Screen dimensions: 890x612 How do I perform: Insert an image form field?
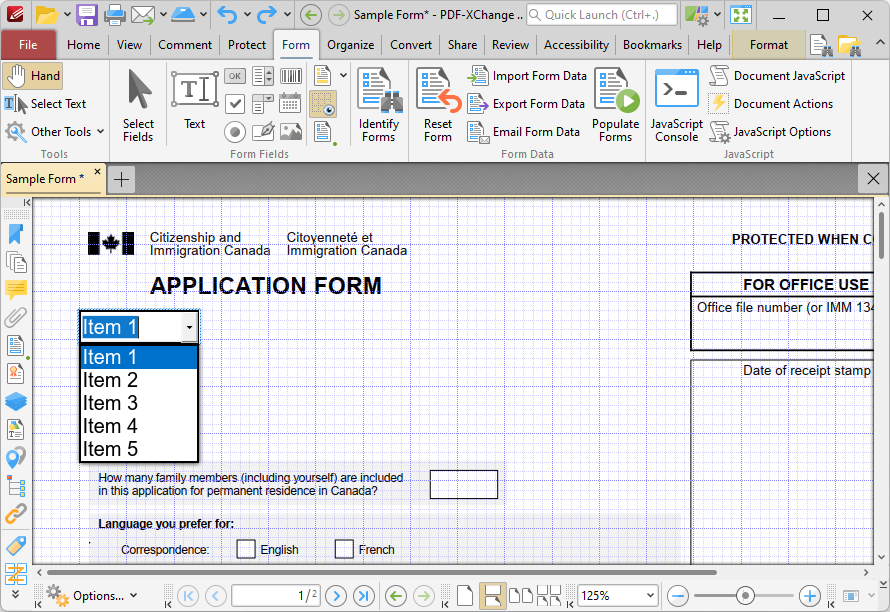pos(291,132)
